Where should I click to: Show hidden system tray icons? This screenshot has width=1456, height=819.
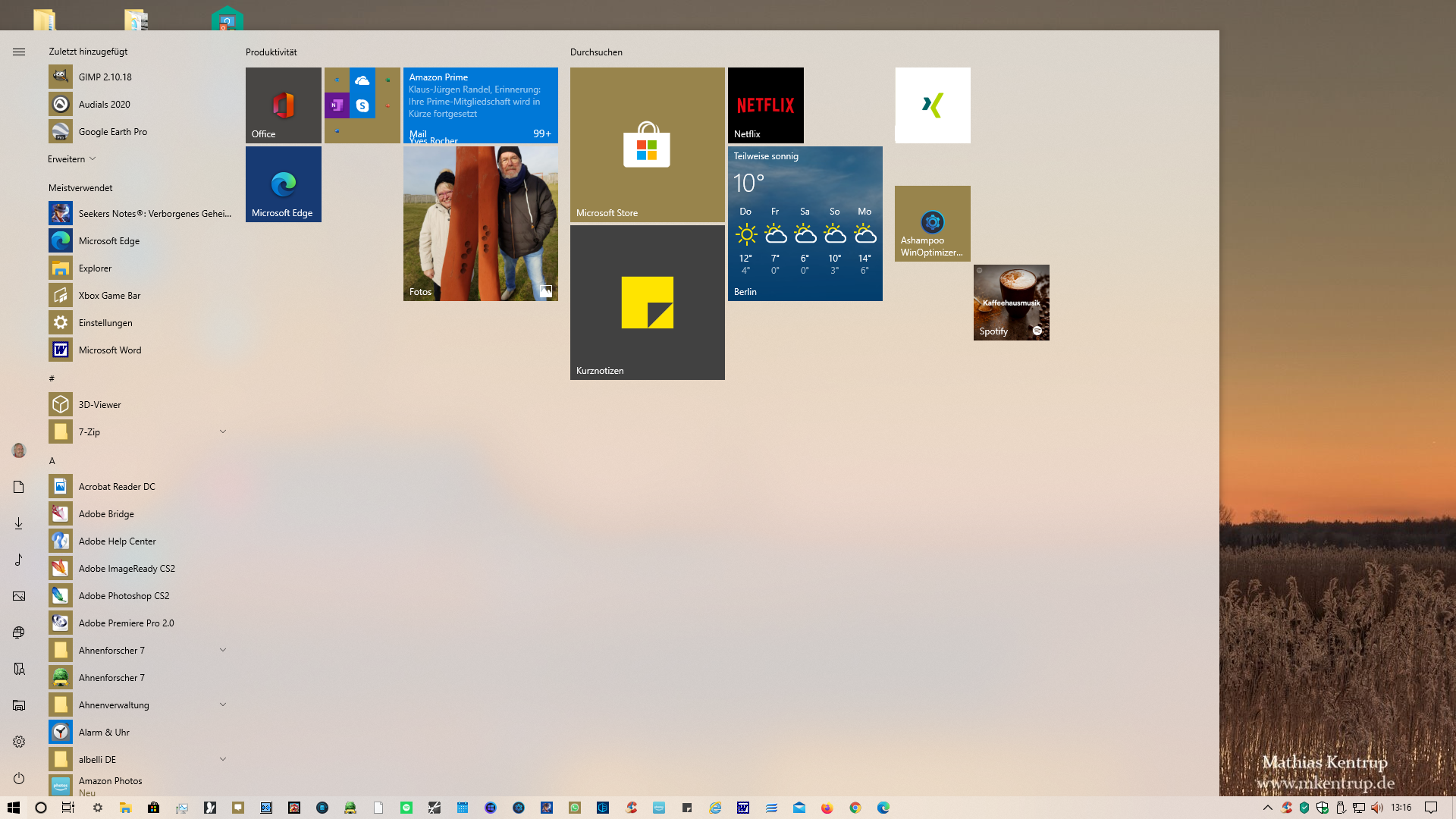1267,808
